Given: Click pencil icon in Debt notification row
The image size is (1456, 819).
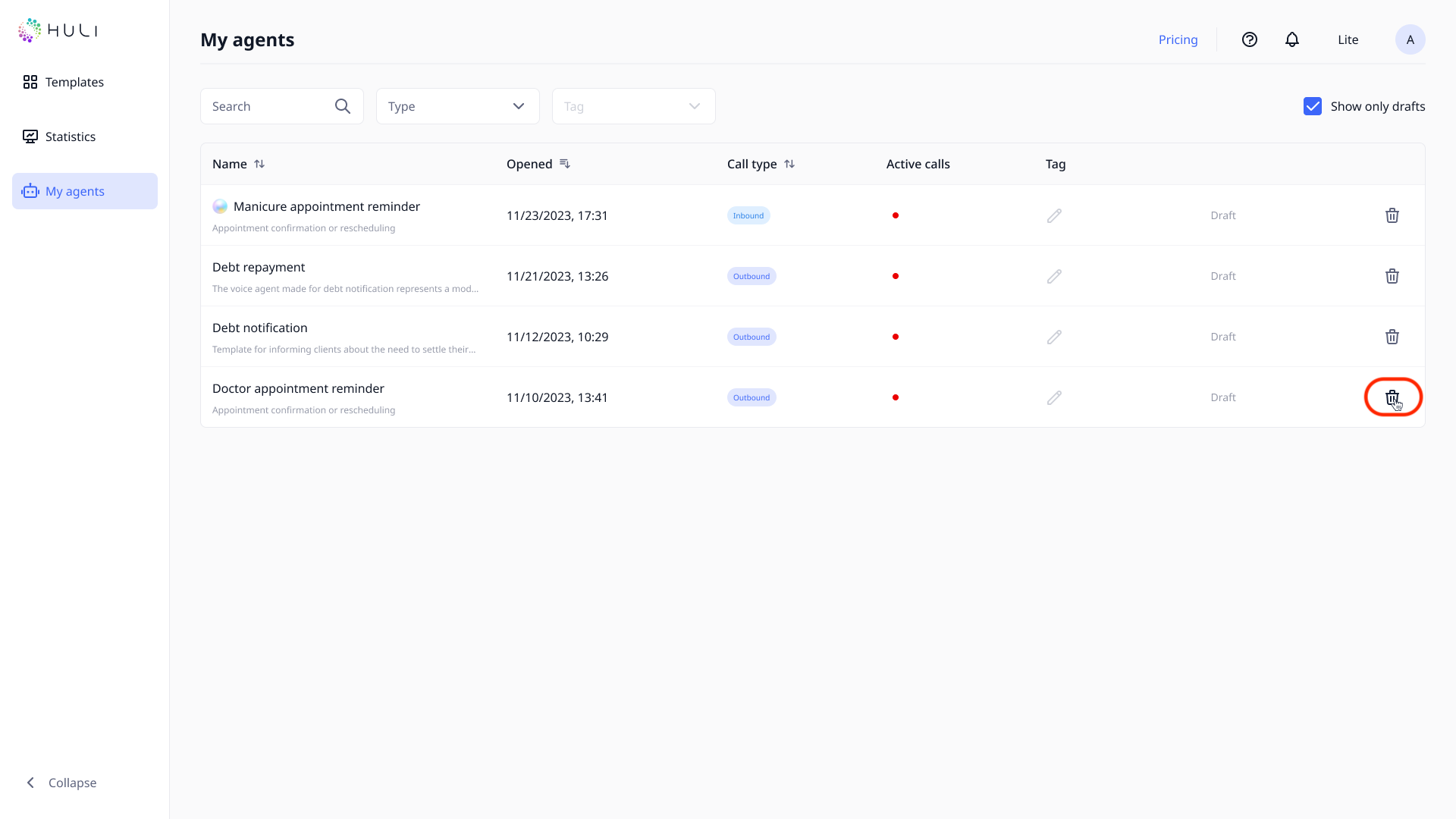Looking at the screenshot, I should click(x=1054, y=337).
